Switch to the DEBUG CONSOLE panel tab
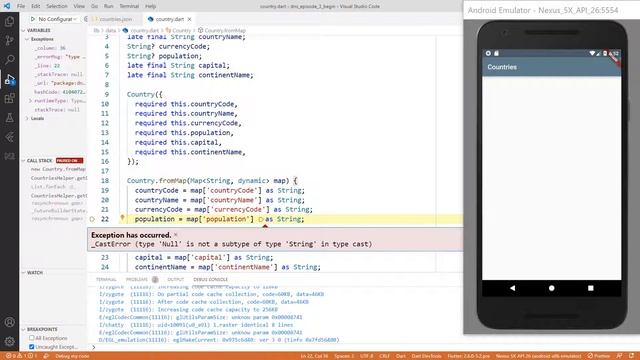The height and width of the screenshot is (360, 640). (x=210, y=280)
